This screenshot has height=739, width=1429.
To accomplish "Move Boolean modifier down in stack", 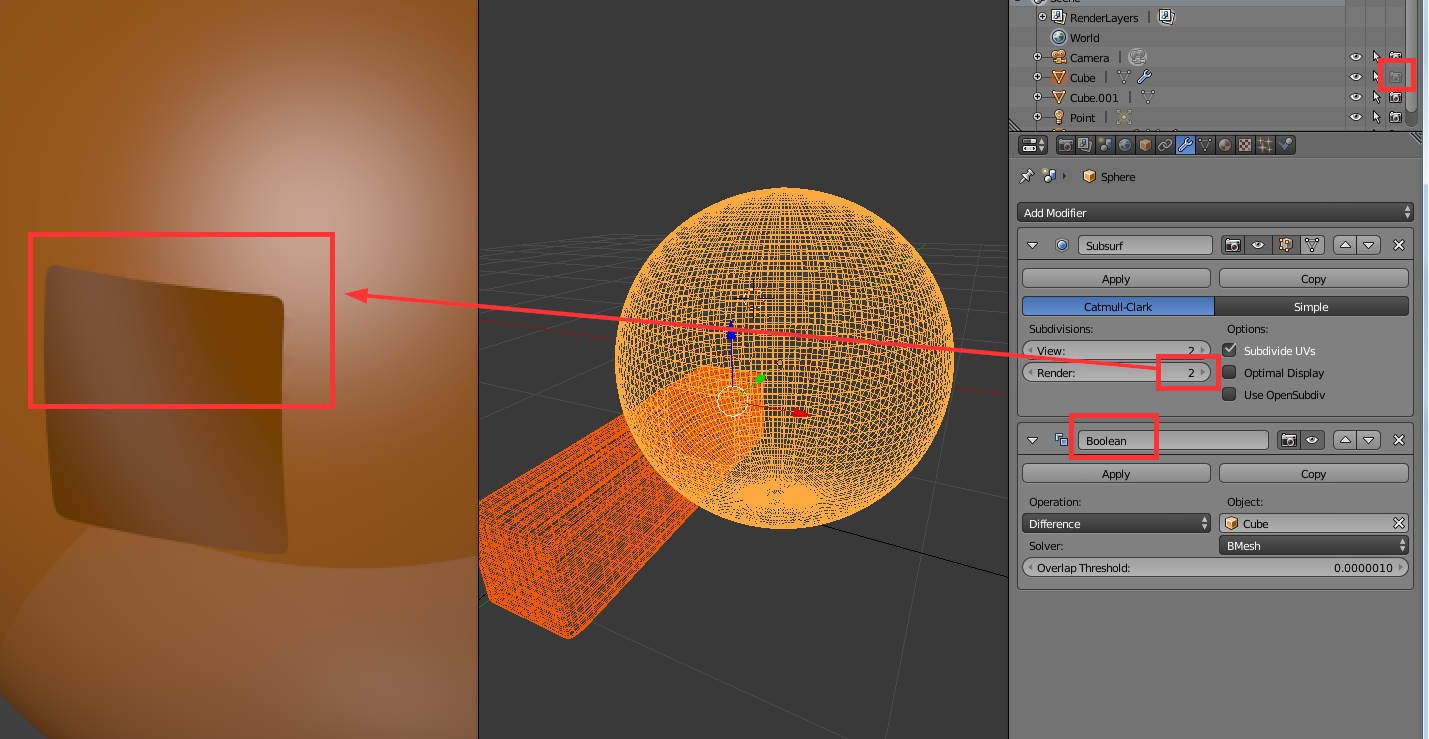I will 1369,440.
